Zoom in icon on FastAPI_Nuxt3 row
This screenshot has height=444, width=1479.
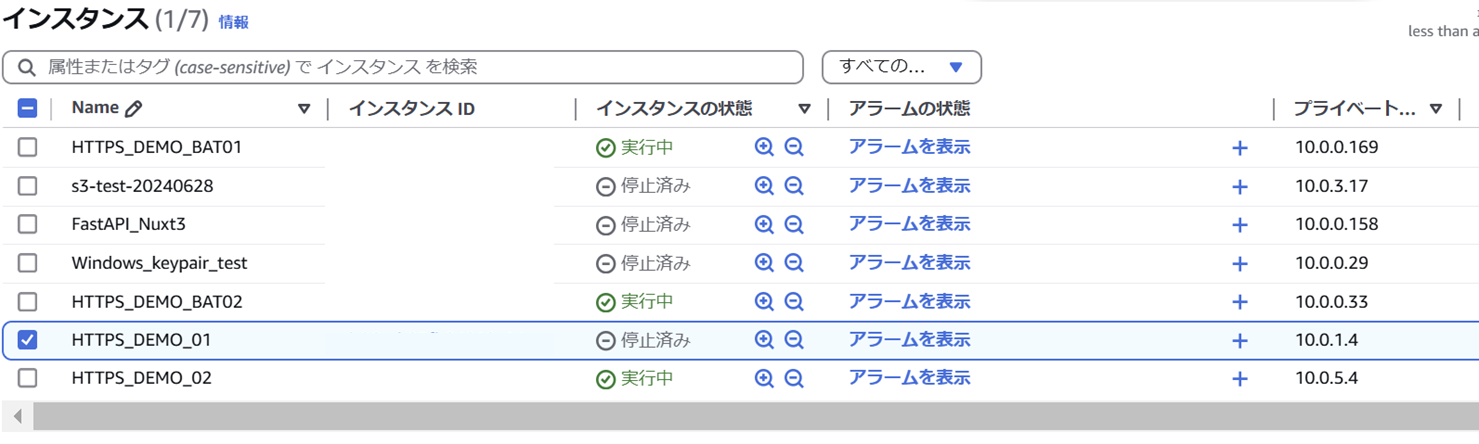(764, 224)
